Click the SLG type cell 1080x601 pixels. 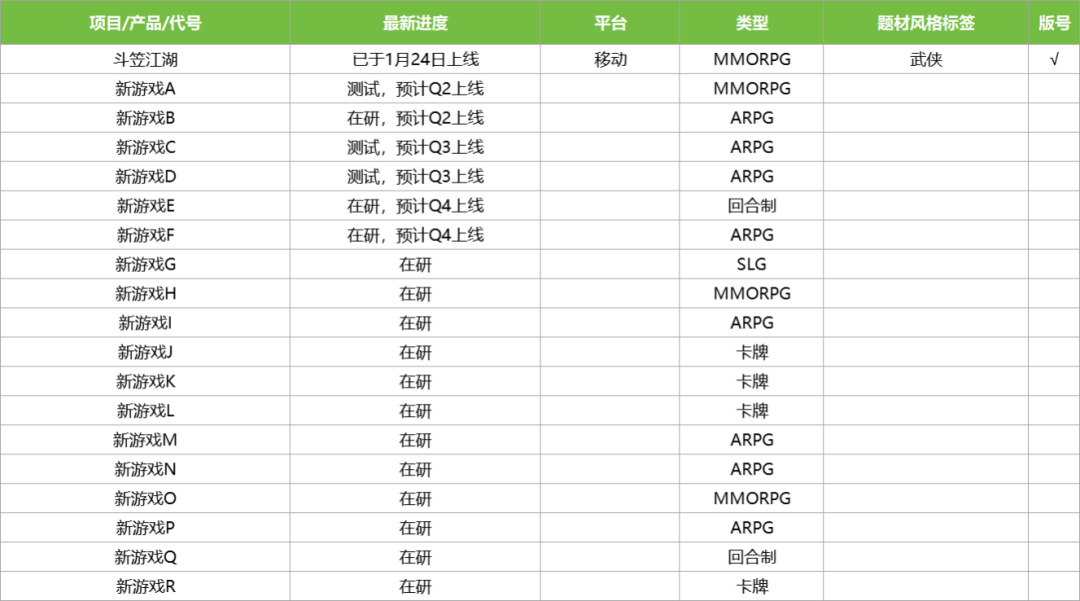click(x=752, y=265)
